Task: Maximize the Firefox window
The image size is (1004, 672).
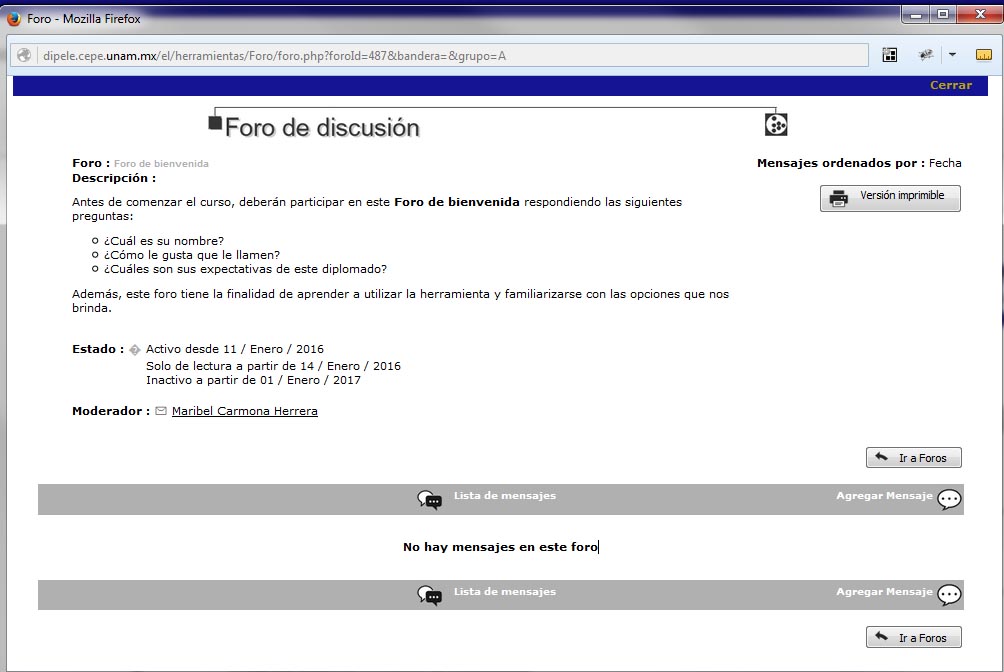Action: pyautogui.click(x=942, y=14)
